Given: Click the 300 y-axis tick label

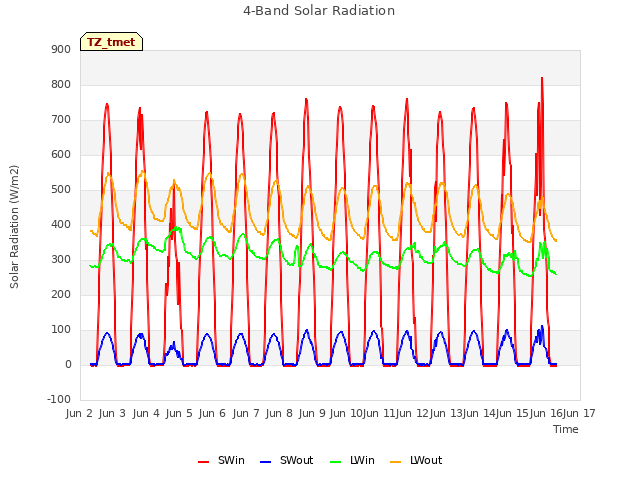Looking at the screenshot, I should pyautogui.click(x=61, y=260).
